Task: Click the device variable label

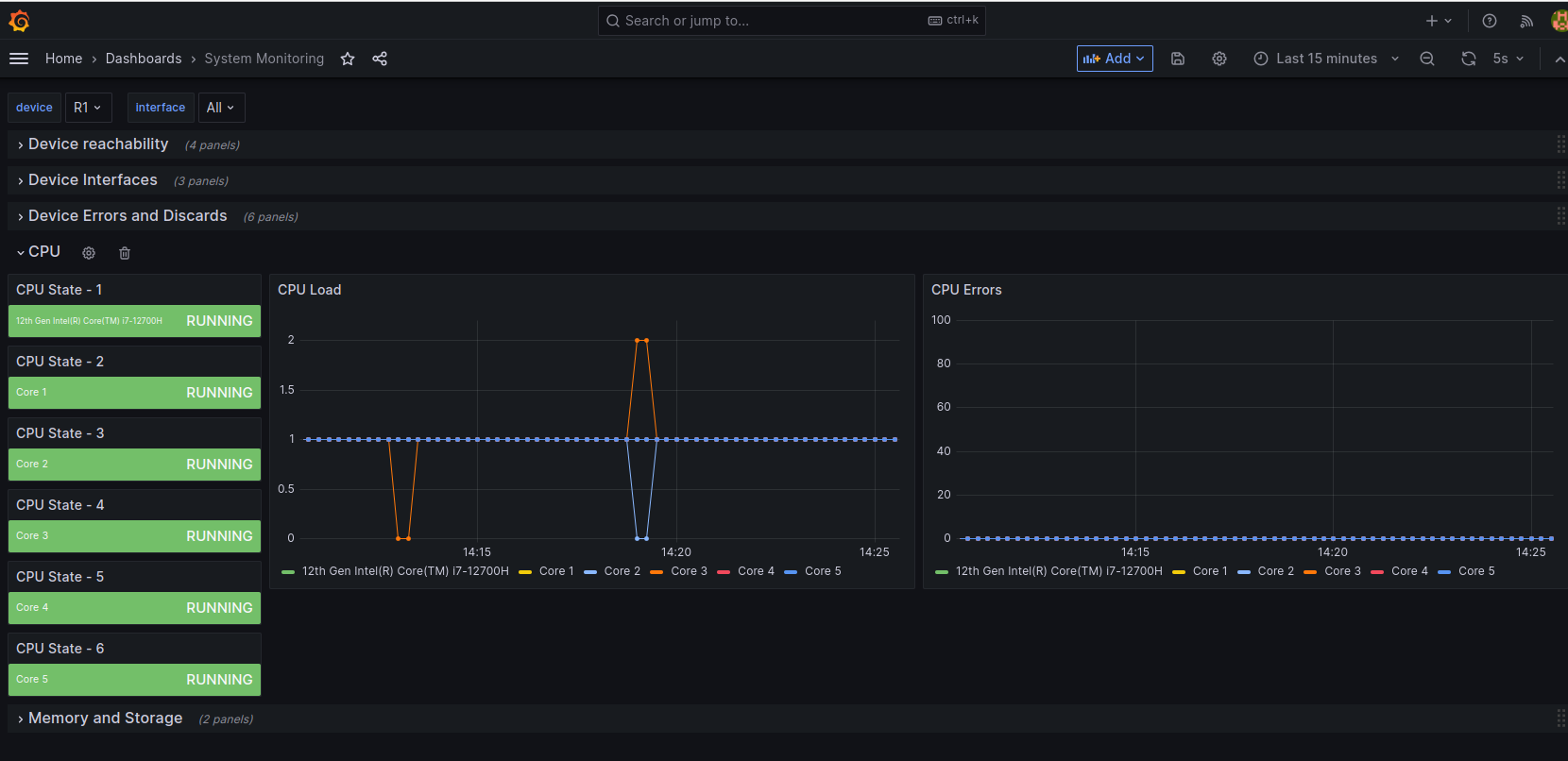Action: [34, 108]
